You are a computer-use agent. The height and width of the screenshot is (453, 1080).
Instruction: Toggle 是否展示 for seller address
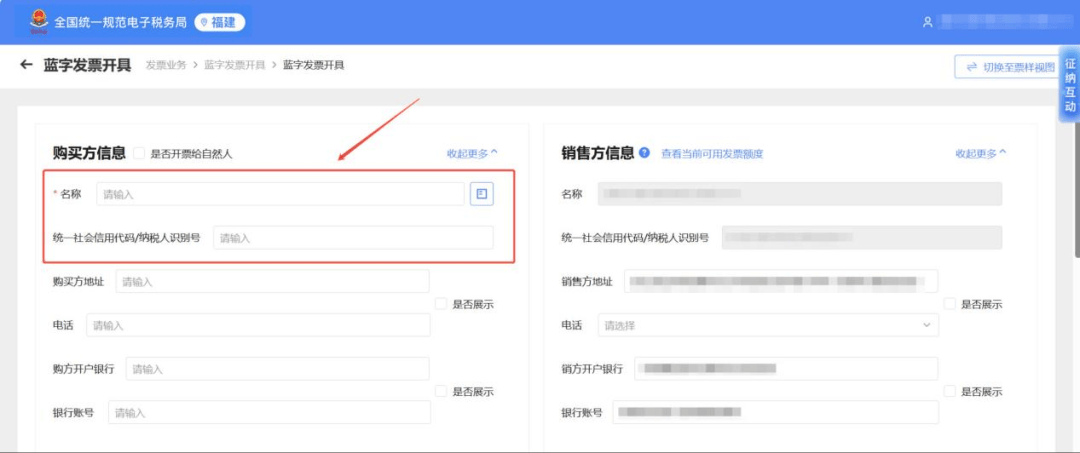949,304
